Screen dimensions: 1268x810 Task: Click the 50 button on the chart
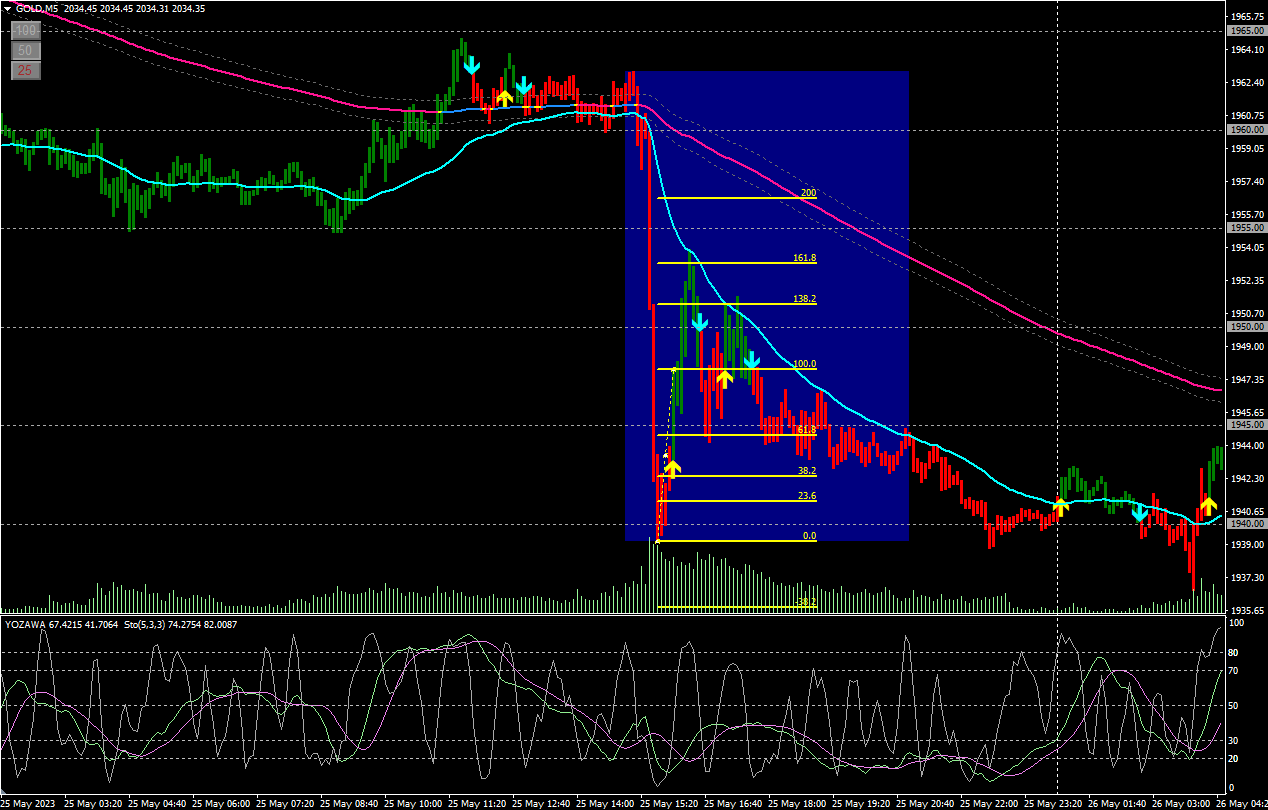(x=26, y=50)
